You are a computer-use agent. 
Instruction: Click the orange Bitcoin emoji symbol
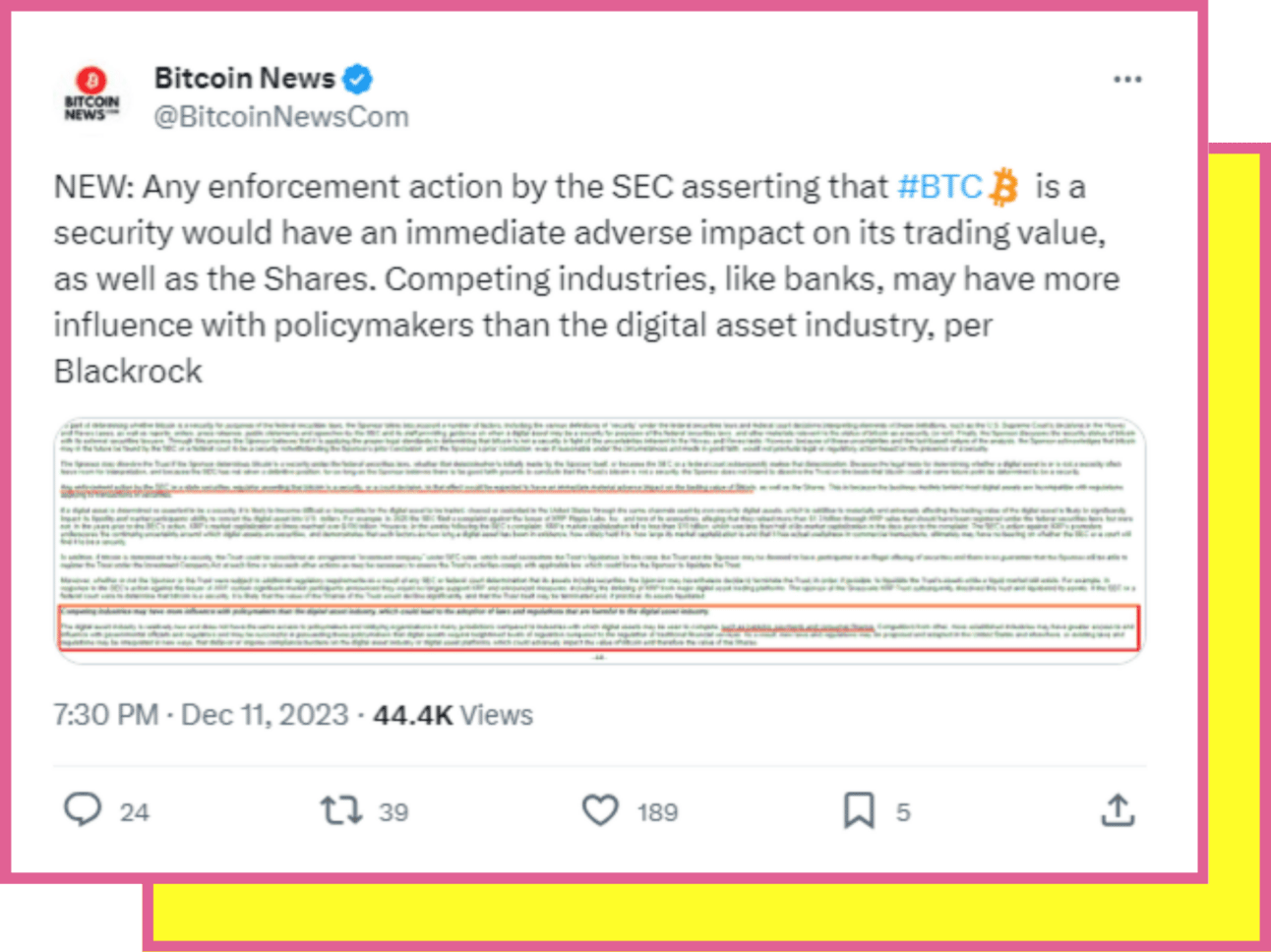point(1003,187)
